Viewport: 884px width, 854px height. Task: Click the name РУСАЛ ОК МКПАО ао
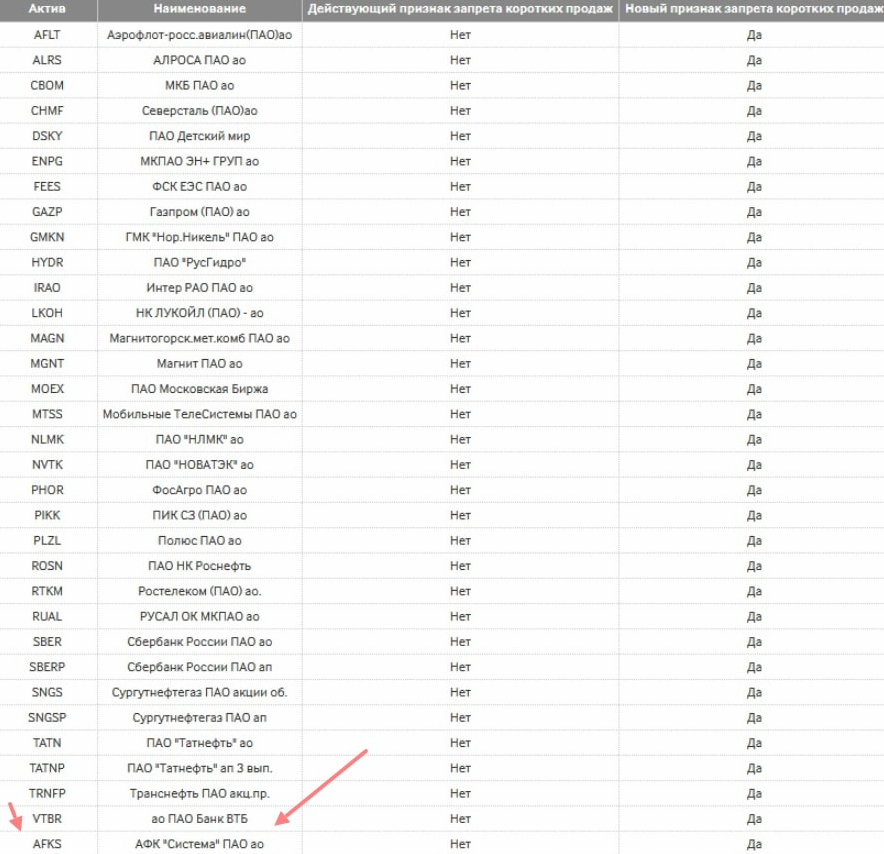200,617
